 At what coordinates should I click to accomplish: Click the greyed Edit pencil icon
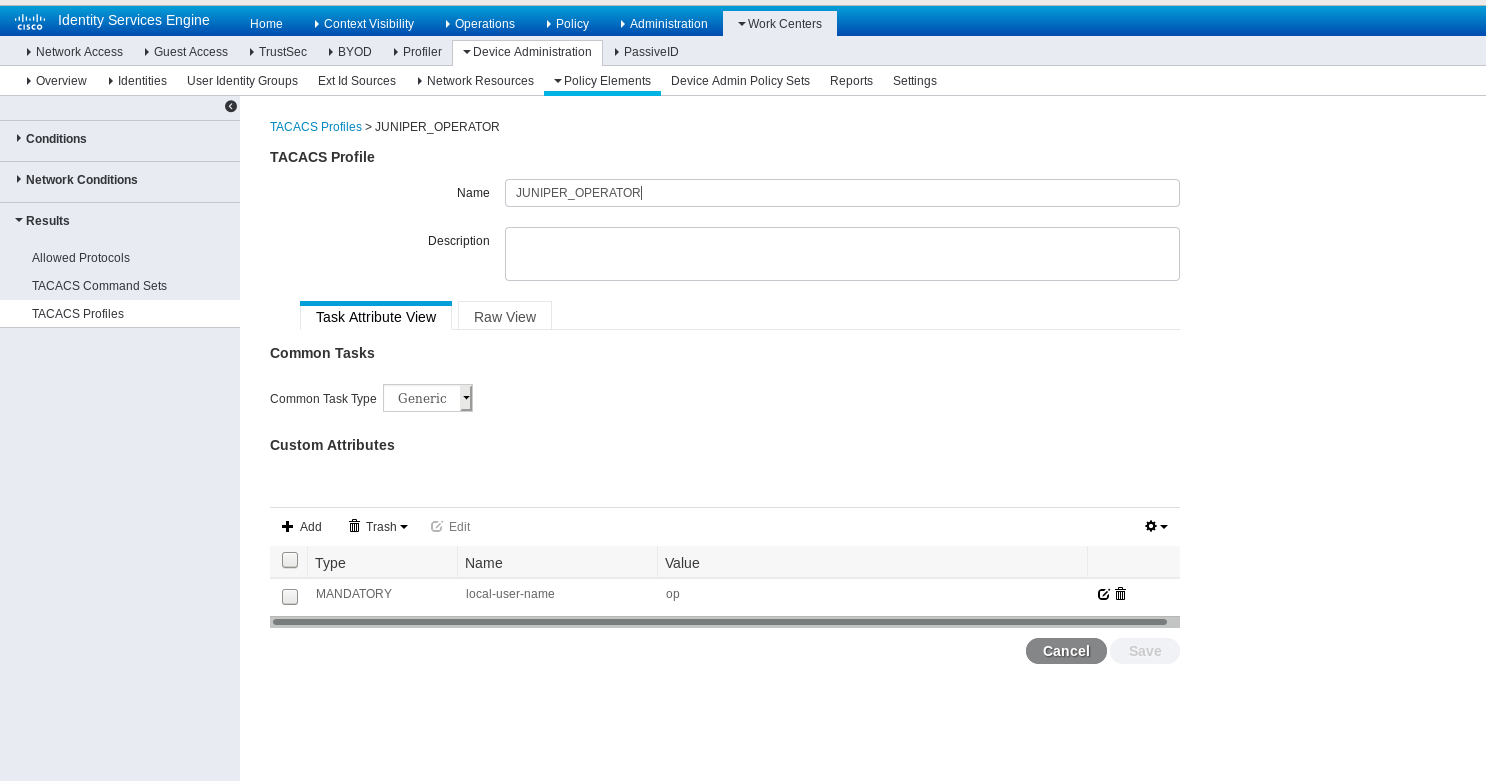[437, 526]
